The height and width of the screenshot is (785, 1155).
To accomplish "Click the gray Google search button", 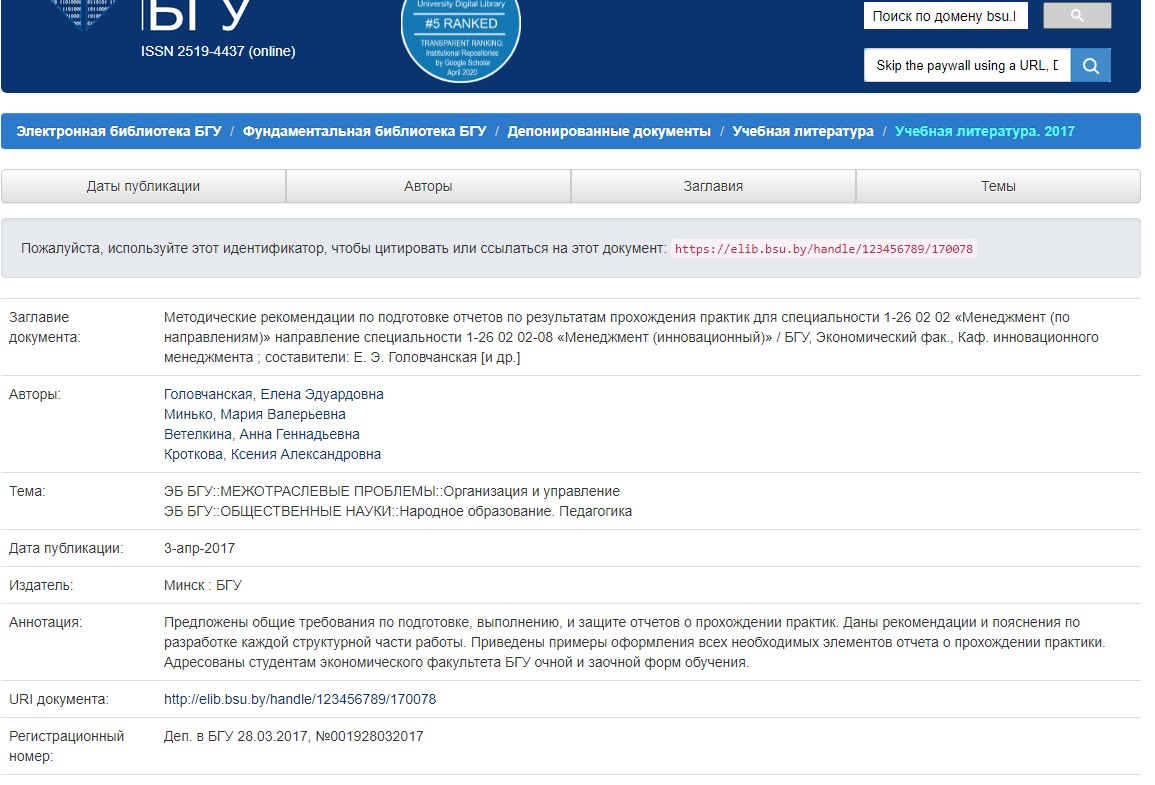I will 1077,15.
